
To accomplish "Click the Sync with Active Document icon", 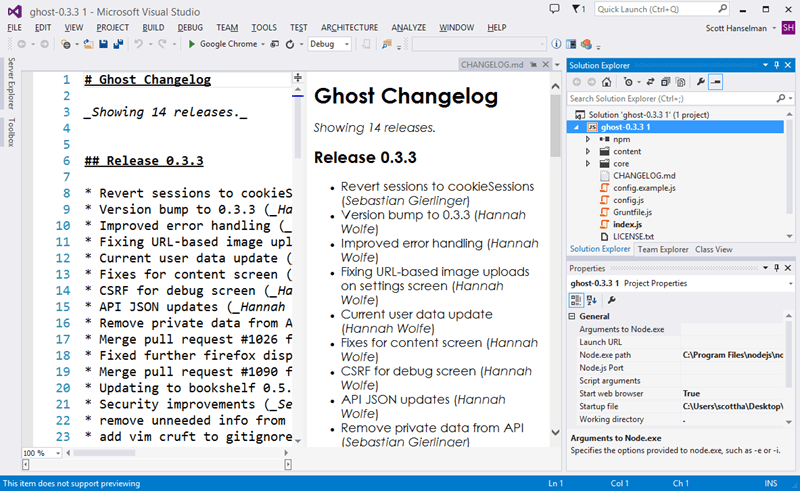I will pyautogui.click(x=651, y=82).
